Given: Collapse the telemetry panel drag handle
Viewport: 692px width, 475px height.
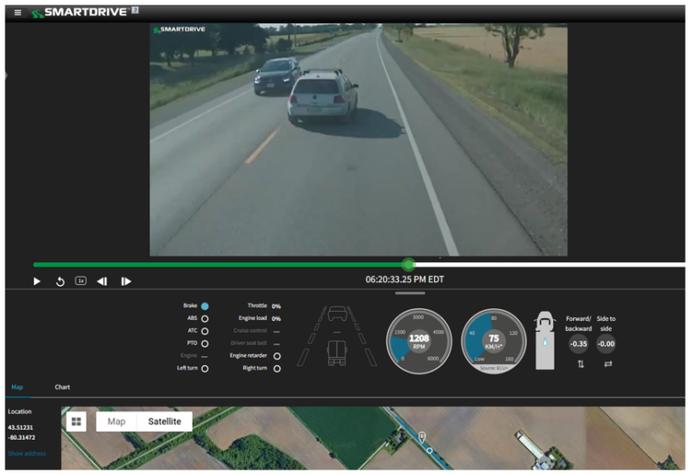Looking at the screenshot, I should [410, 293].
